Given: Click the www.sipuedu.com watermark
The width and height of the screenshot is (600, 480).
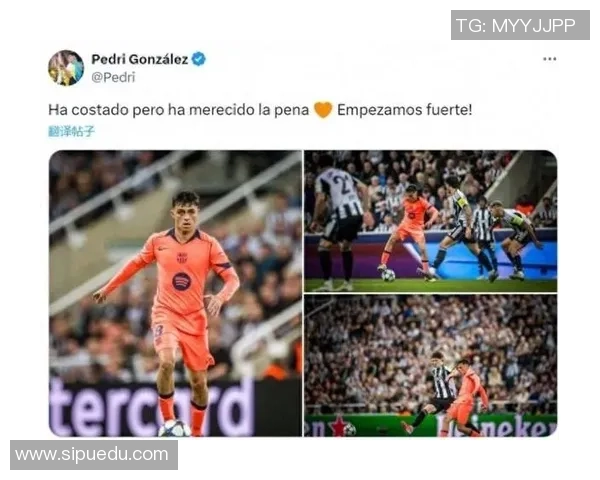Looking at the screenshot, I should tap(94, 455).
